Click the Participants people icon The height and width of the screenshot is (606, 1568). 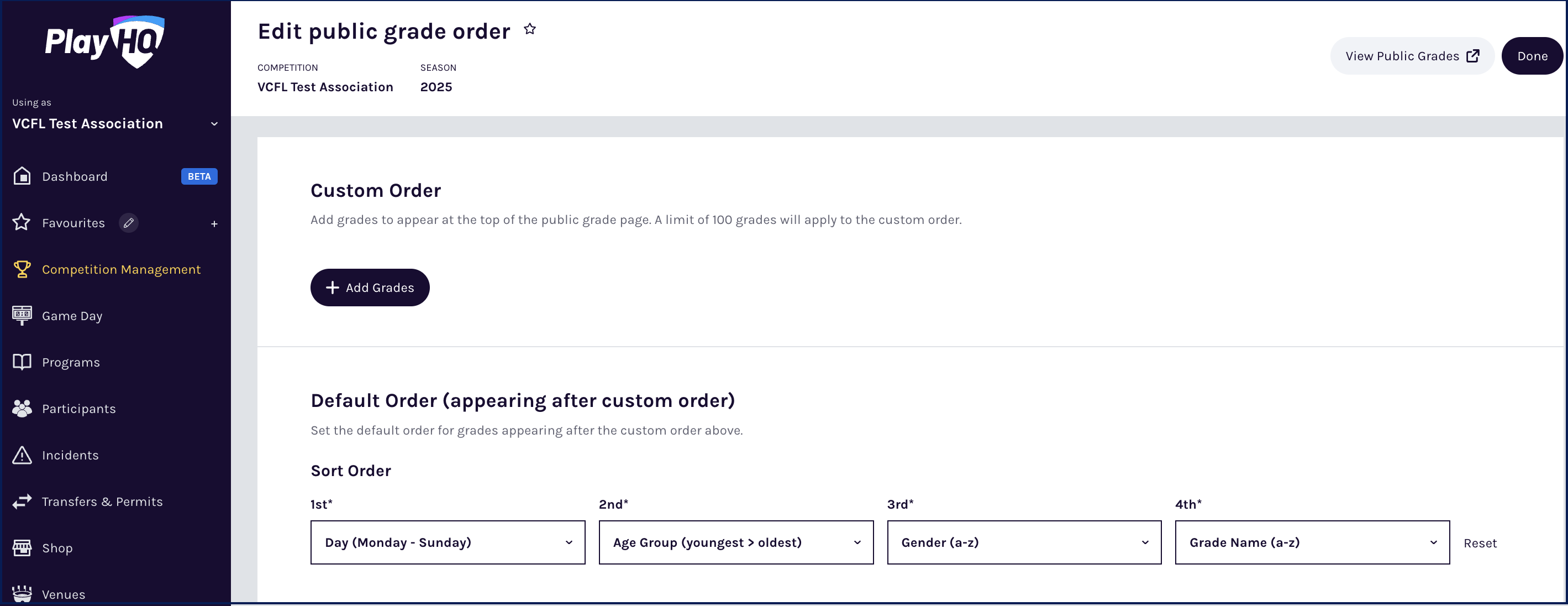click(x=22, y=409)
